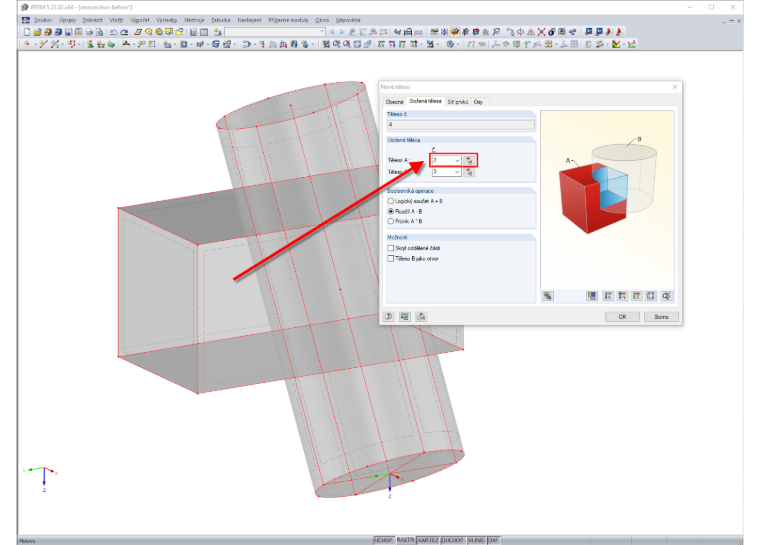
Task: Switch to the Osy tab
Action: click(478, 102)
